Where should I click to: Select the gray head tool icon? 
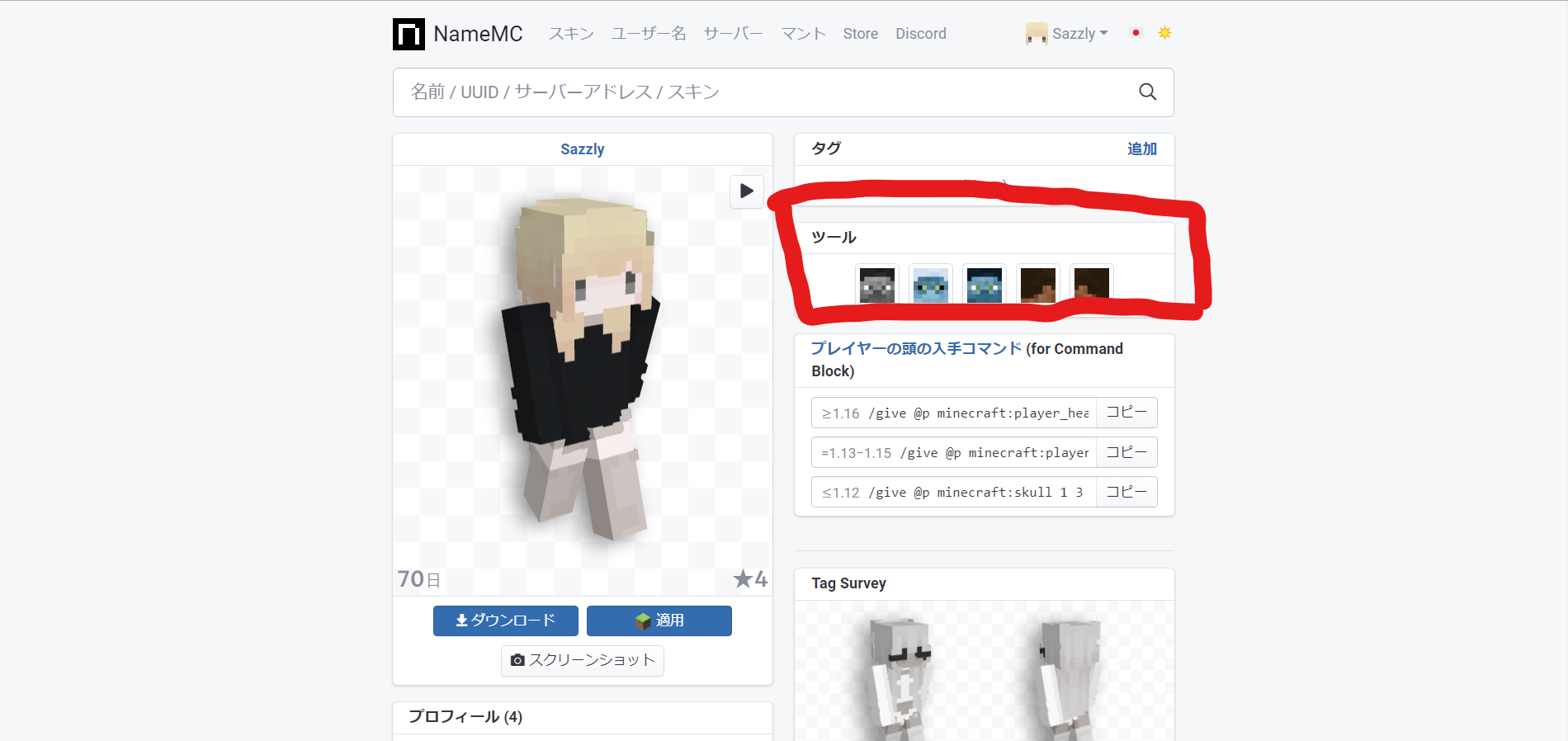coord(877,285)
